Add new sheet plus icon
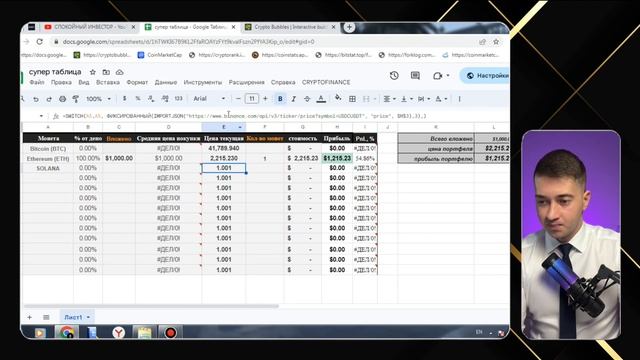 [x=29, y=317]
